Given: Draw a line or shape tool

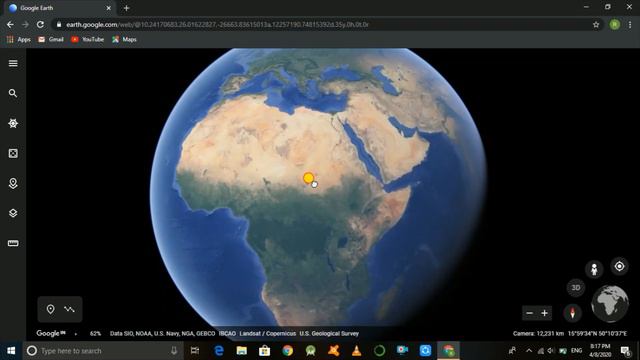Looking at the screenshot, I should point(69,309).
